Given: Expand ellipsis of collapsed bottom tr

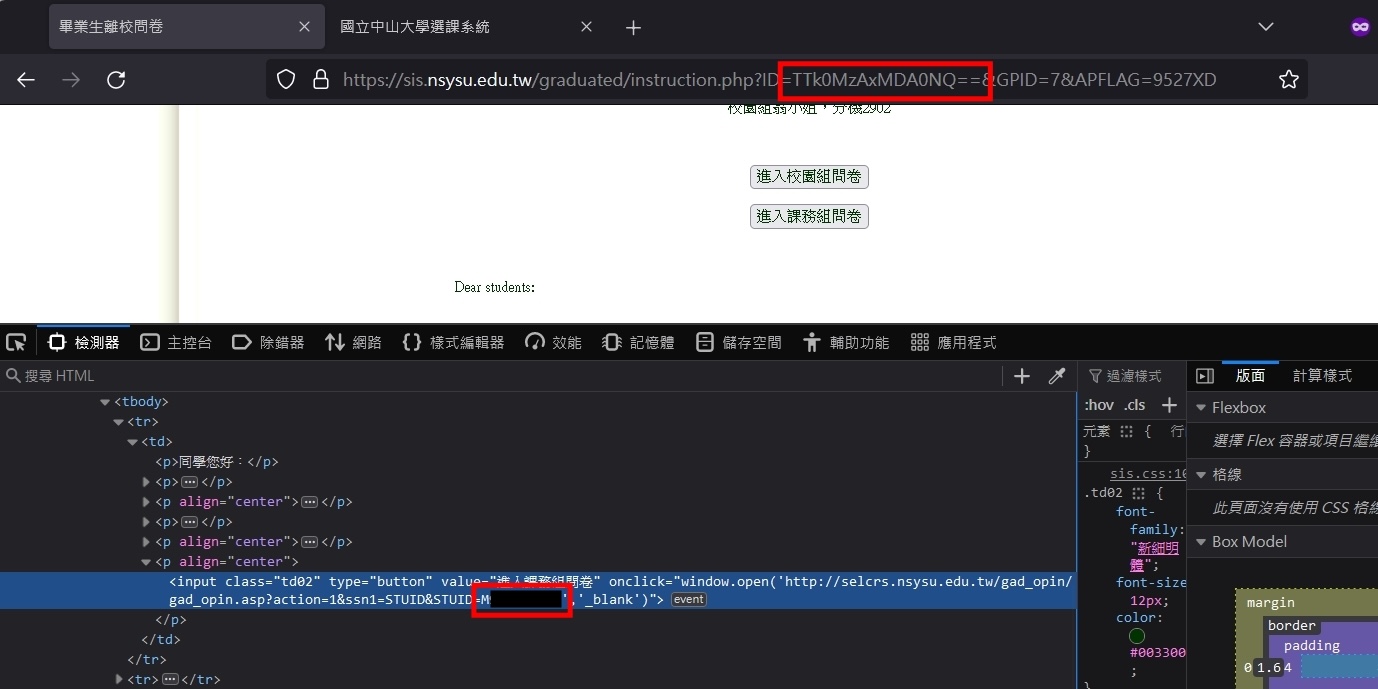Looking at the screenshot, I should (170, 680).
